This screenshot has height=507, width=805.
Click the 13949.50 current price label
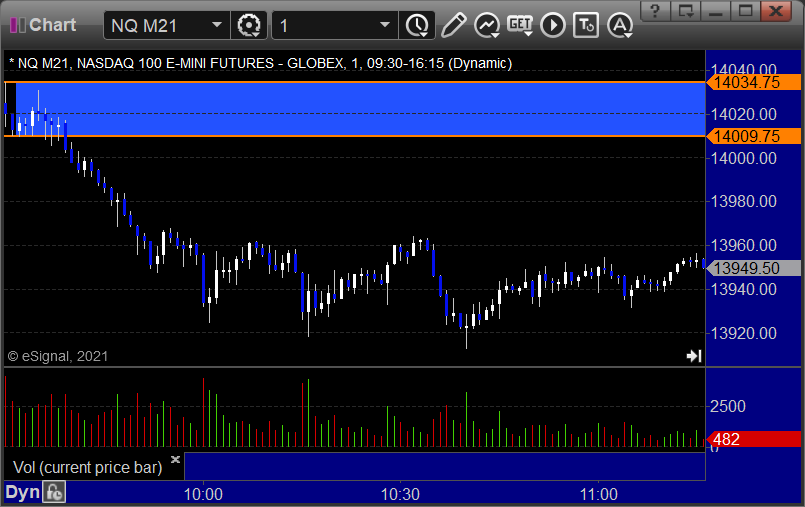[754, 268]
